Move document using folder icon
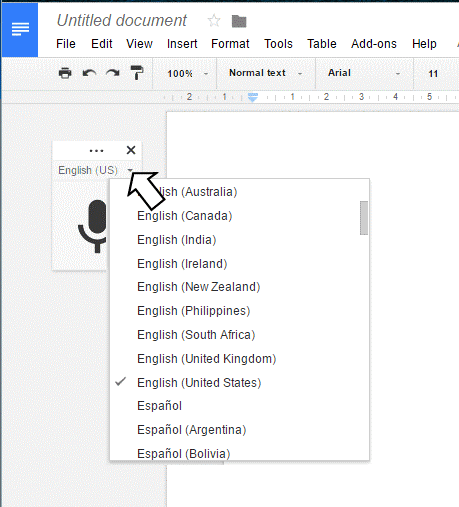This screenshot has width=459, height=507. 239,21
